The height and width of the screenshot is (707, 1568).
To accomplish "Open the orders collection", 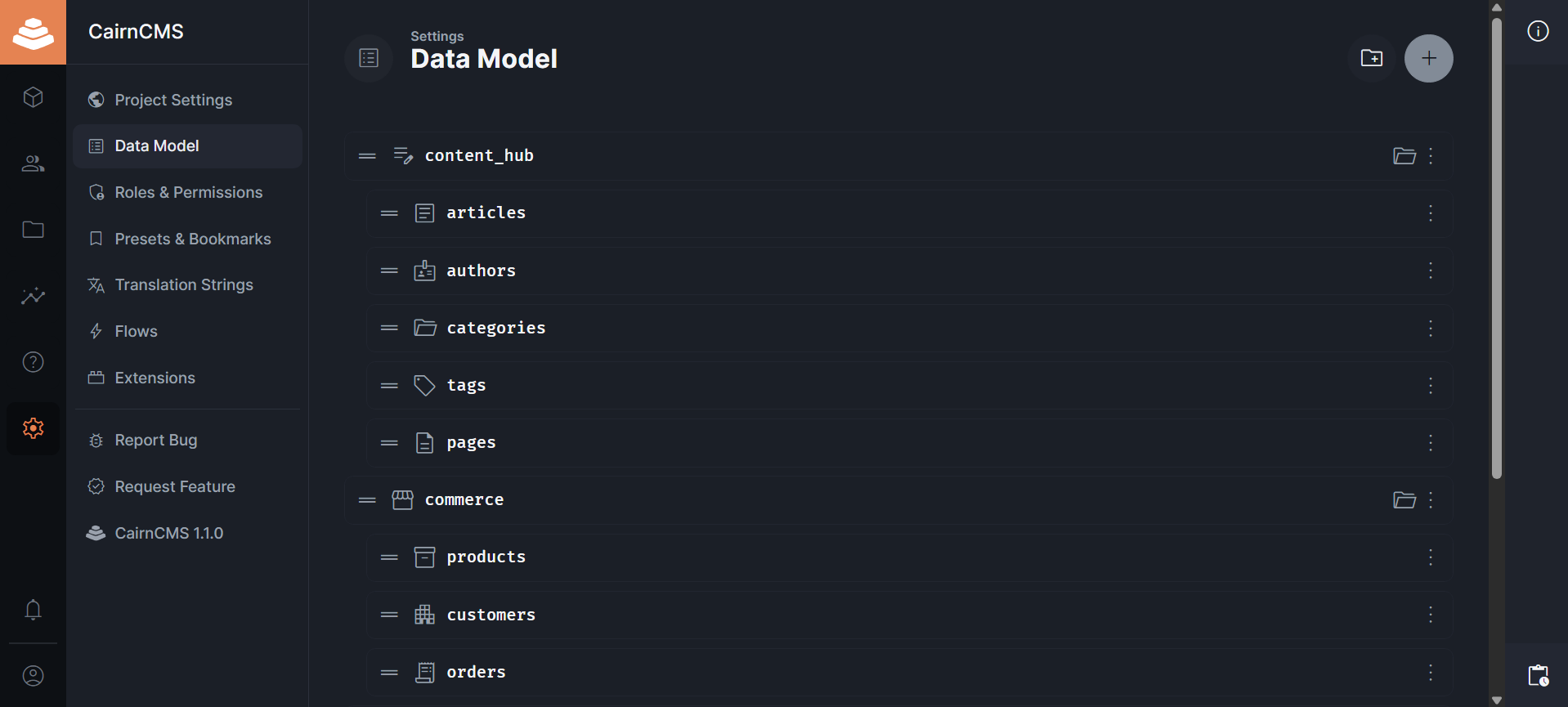I will point(909,673).
